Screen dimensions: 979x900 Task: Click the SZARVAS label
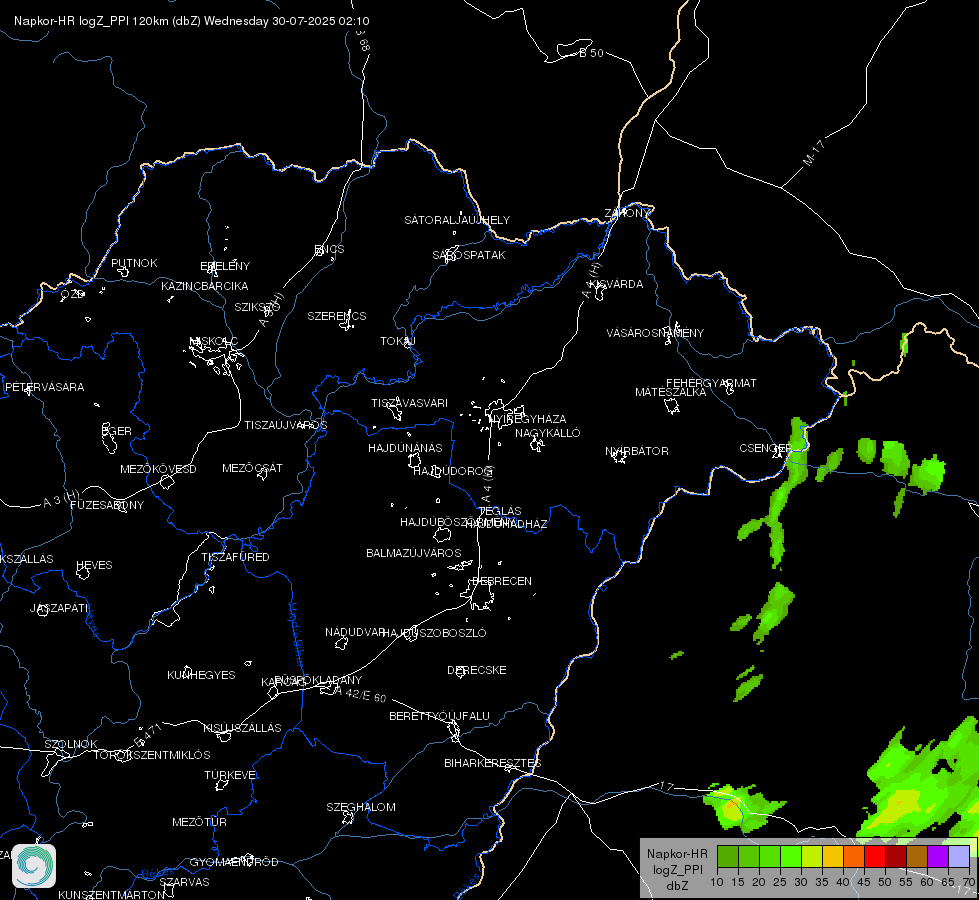point(184,882)
